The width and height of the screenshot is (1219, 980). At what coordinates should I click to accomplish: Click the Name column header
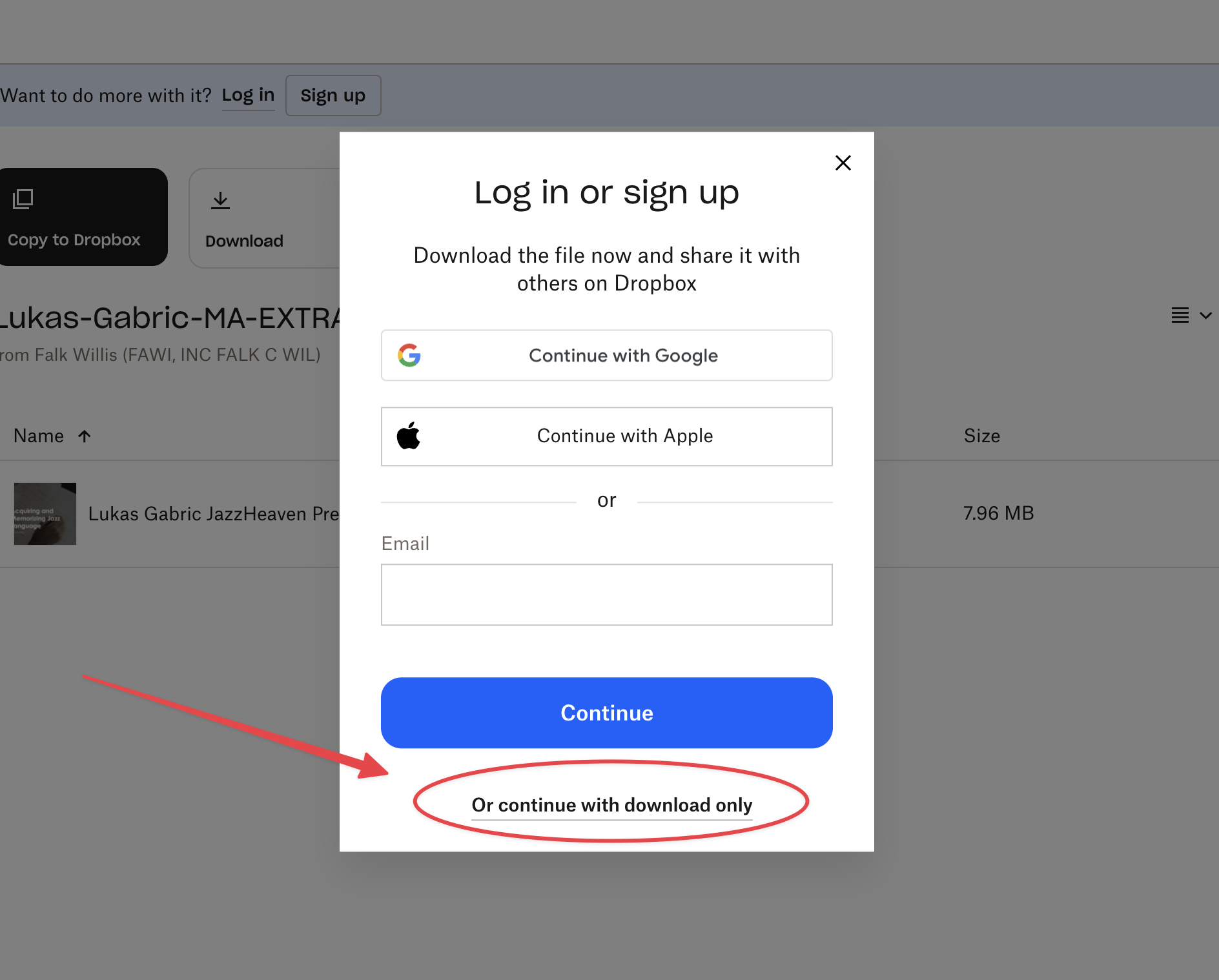pos(39,436)
